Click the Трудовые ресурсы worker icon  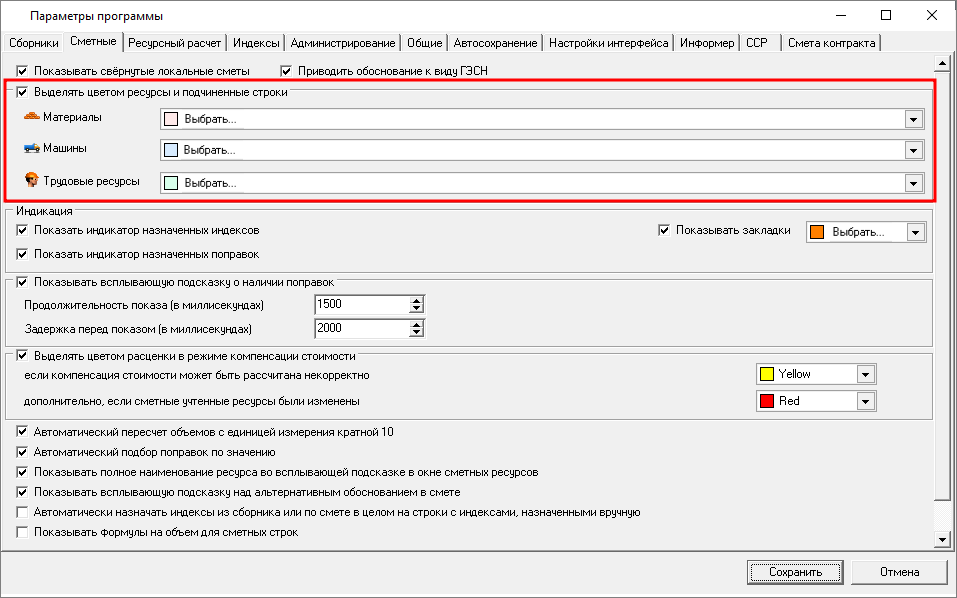point(31,181)
